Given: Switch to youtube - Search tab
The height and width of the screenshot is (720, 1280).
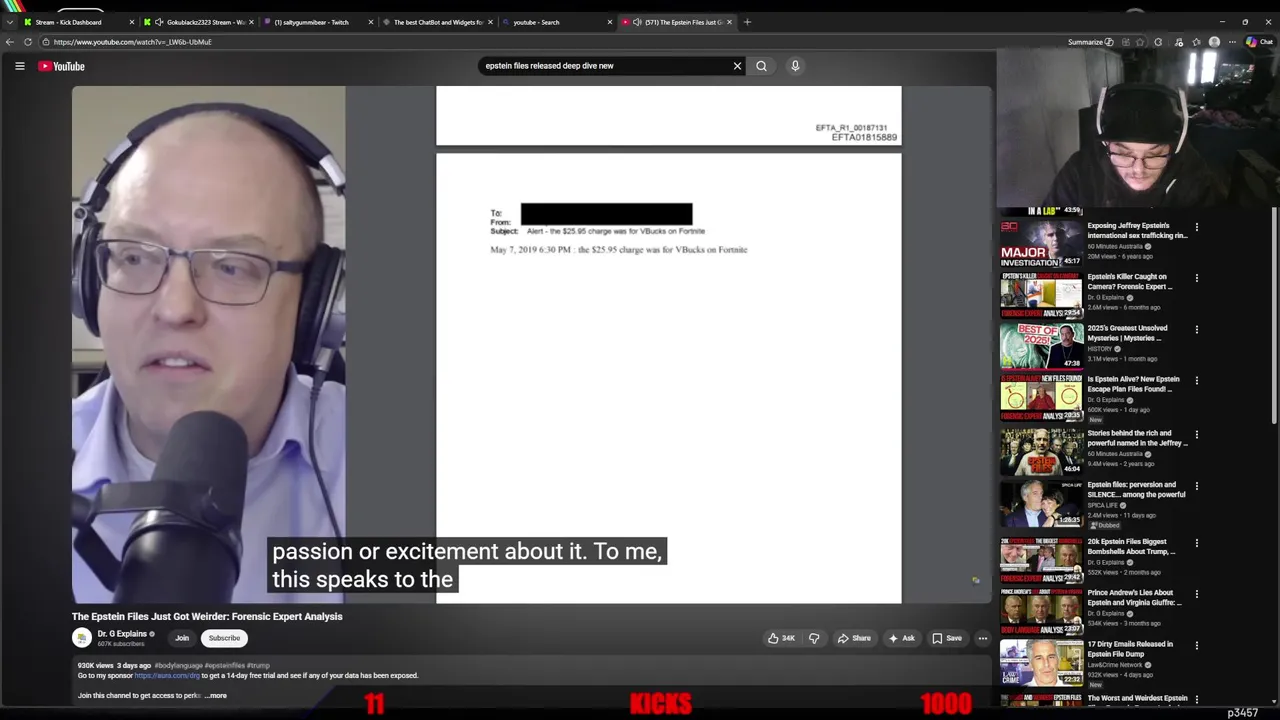Looking at the screenshot, I should (x=555, y=22).
